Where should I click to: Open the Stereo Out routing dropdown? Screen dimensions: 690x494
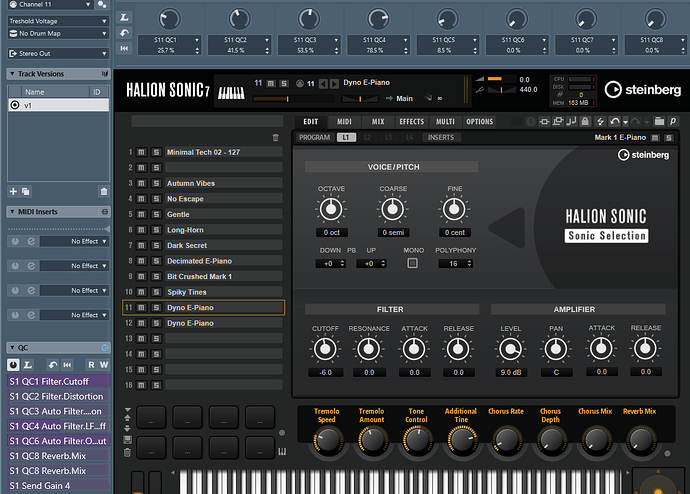(x=58, y=53)
